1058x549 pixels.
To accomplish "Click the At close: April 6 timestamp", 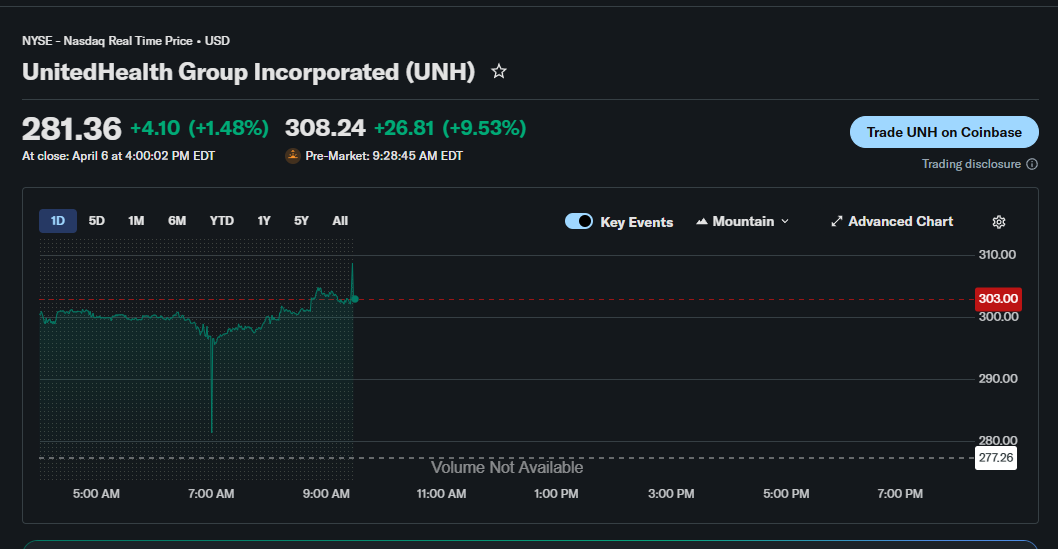I will click(x=119, y=156).
